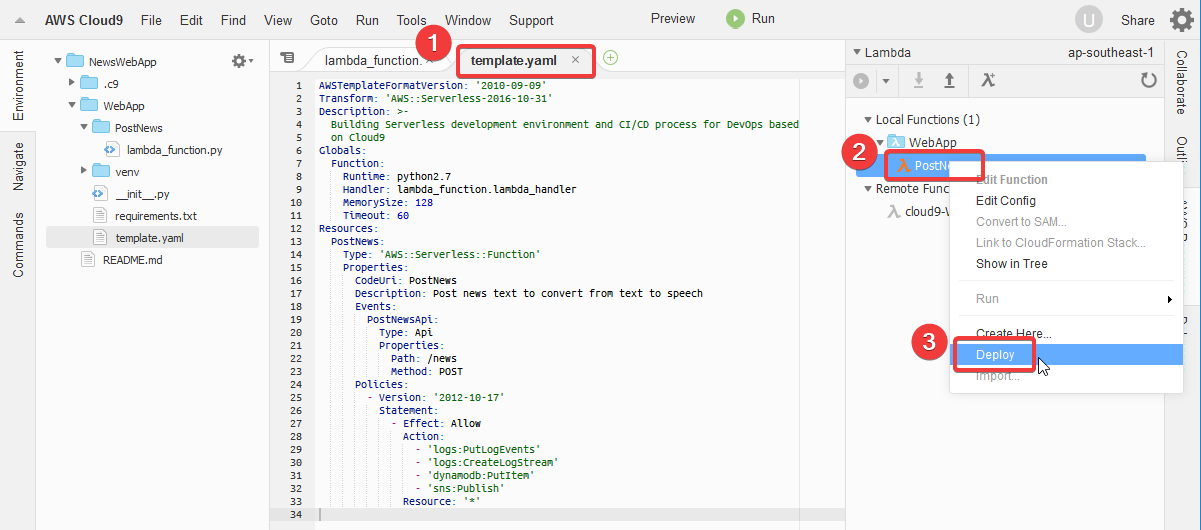Click the tab list menu icon
This screenshot has height=530, width=1201.
[x=287, y=58]
